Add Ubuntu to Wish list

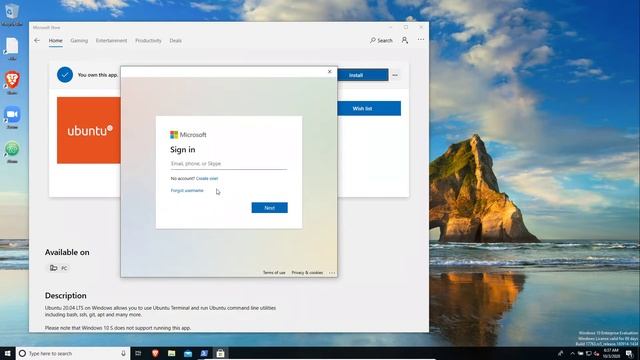[369, 109]
